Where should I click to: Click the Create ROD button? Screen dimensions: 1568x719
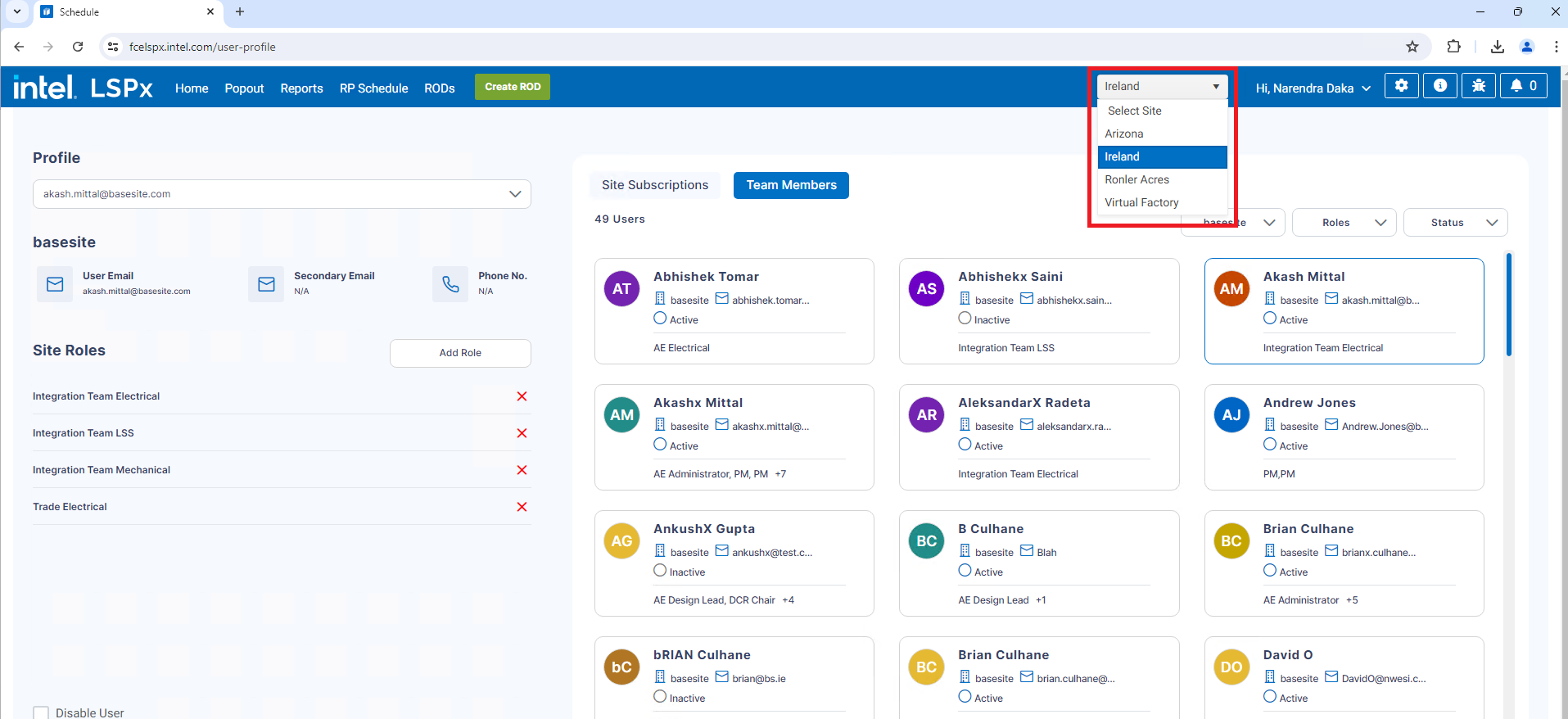(x=513, y=87)
